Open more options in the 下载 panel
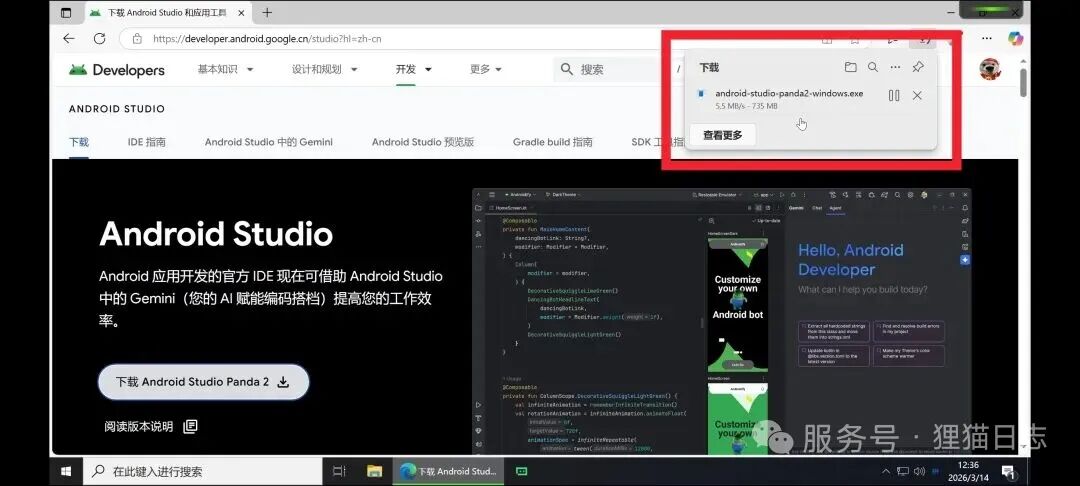 895,67
